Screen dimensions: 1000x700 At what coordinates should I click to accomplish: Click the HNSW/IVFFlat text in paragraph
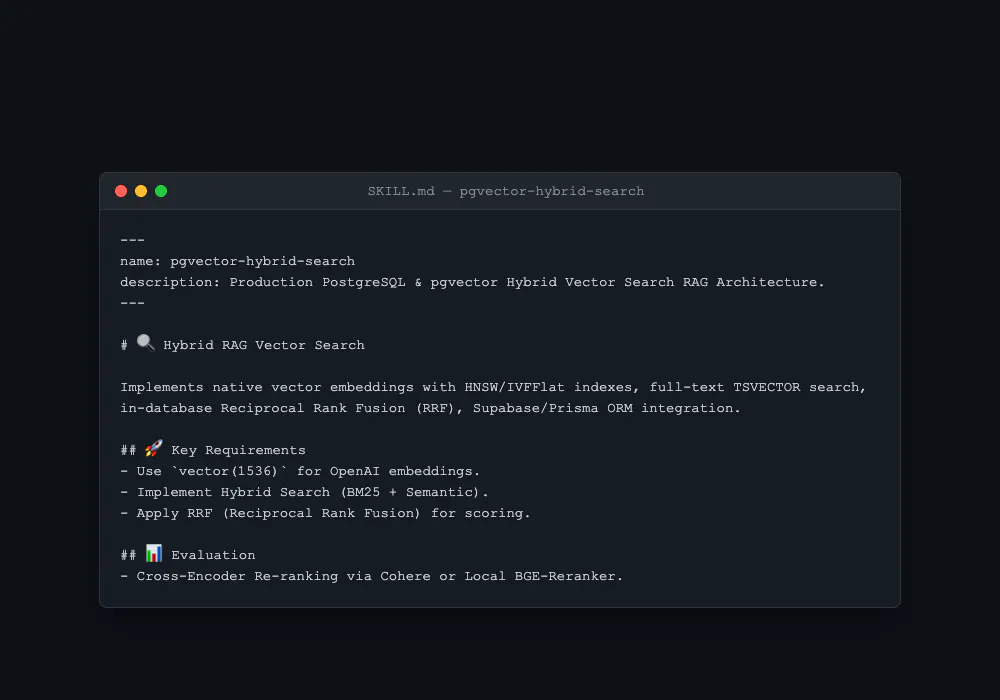pyautogui.click(x=515, y=388)
